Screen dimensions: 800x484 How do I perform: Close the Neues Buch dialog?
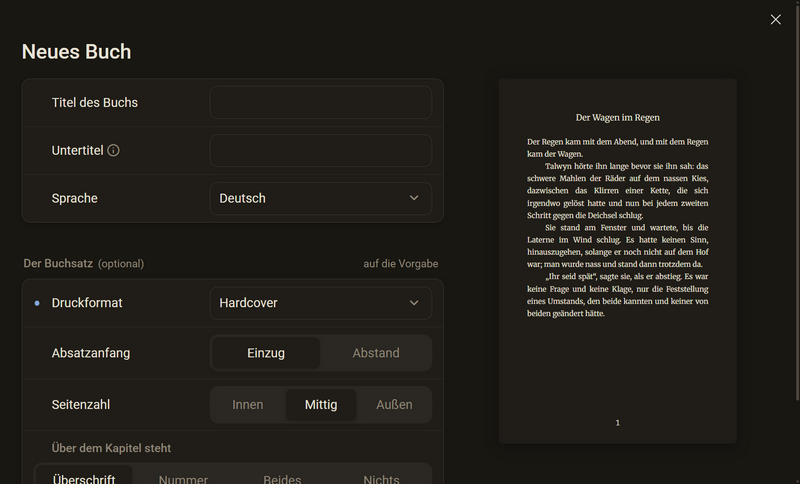point(776,19)
